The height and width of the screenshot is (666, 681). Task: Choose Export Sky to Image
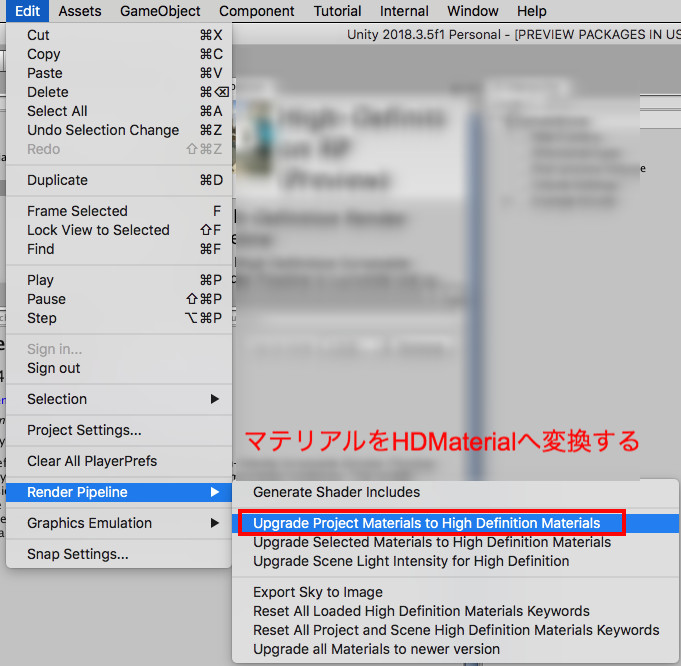(455, 592)
